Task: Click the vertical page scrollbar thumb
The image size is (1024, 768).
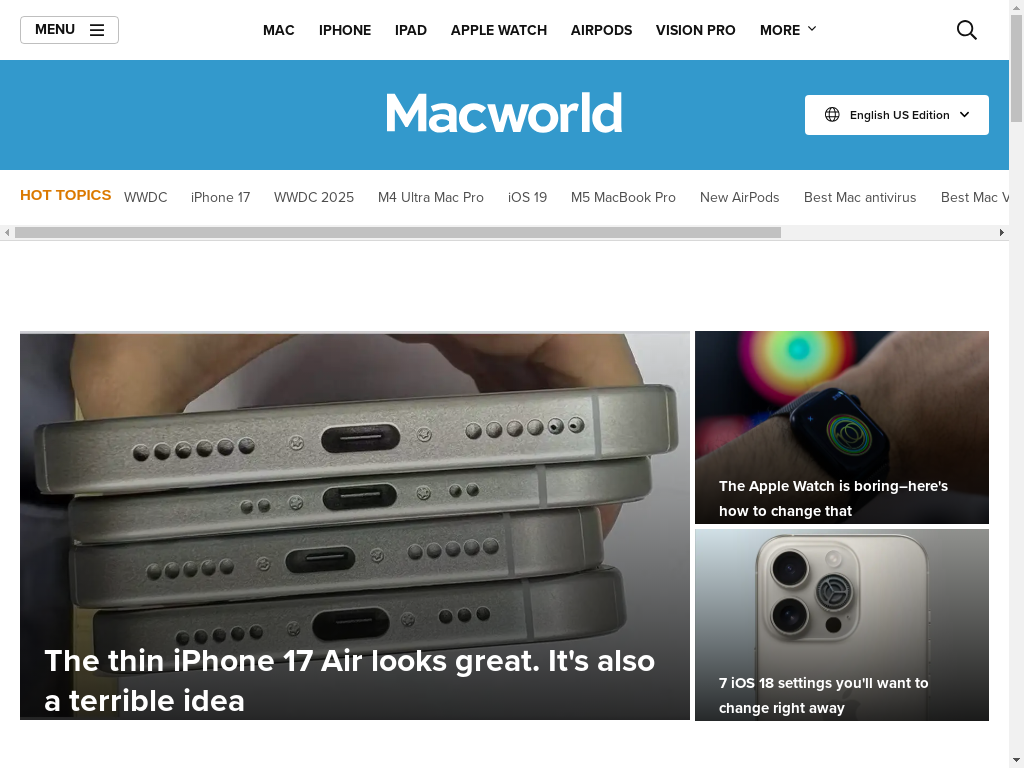Action: coord(1016,68)
